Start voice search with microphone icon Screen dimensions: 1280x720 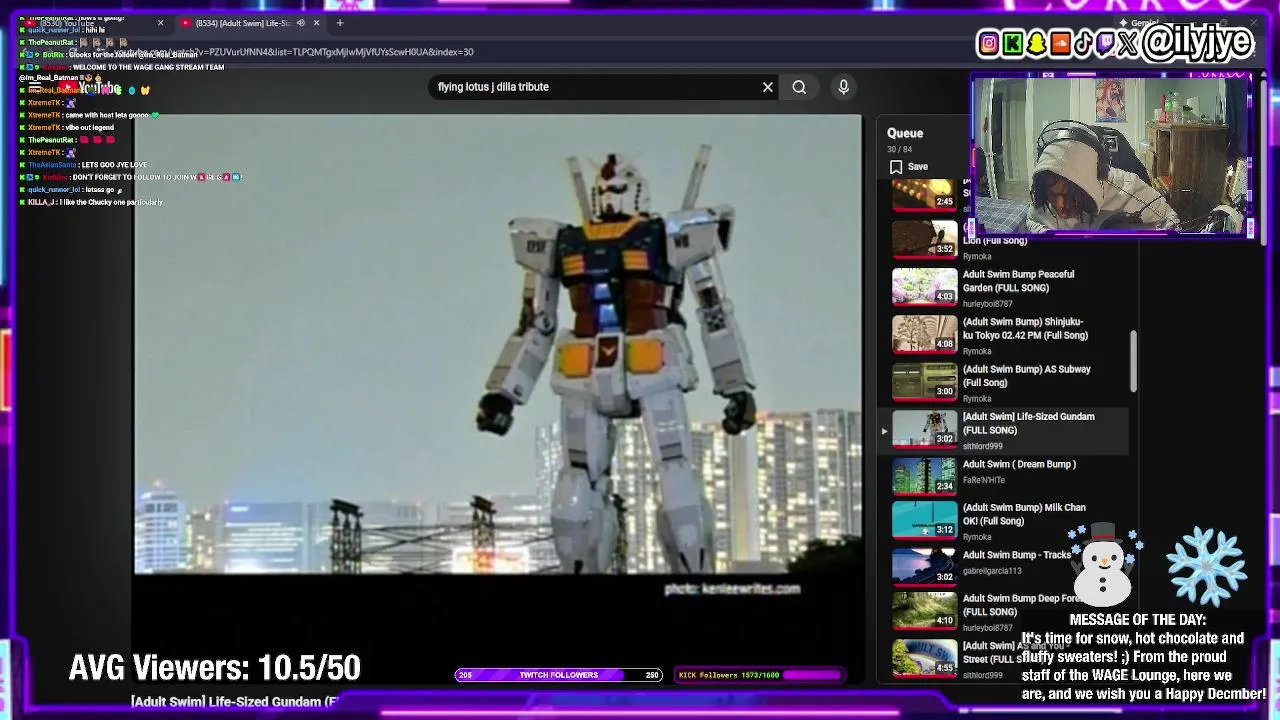point(844,87)
